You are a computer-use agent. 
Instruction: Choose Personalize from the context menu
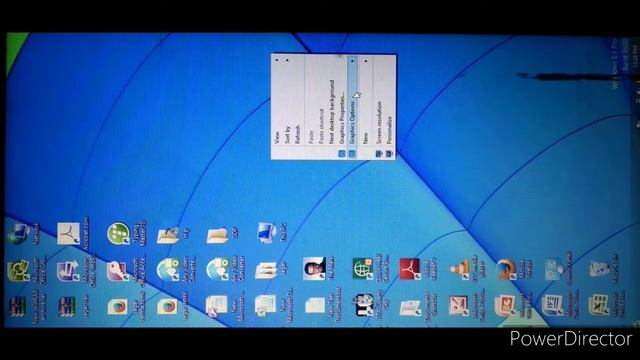point(389,107)
